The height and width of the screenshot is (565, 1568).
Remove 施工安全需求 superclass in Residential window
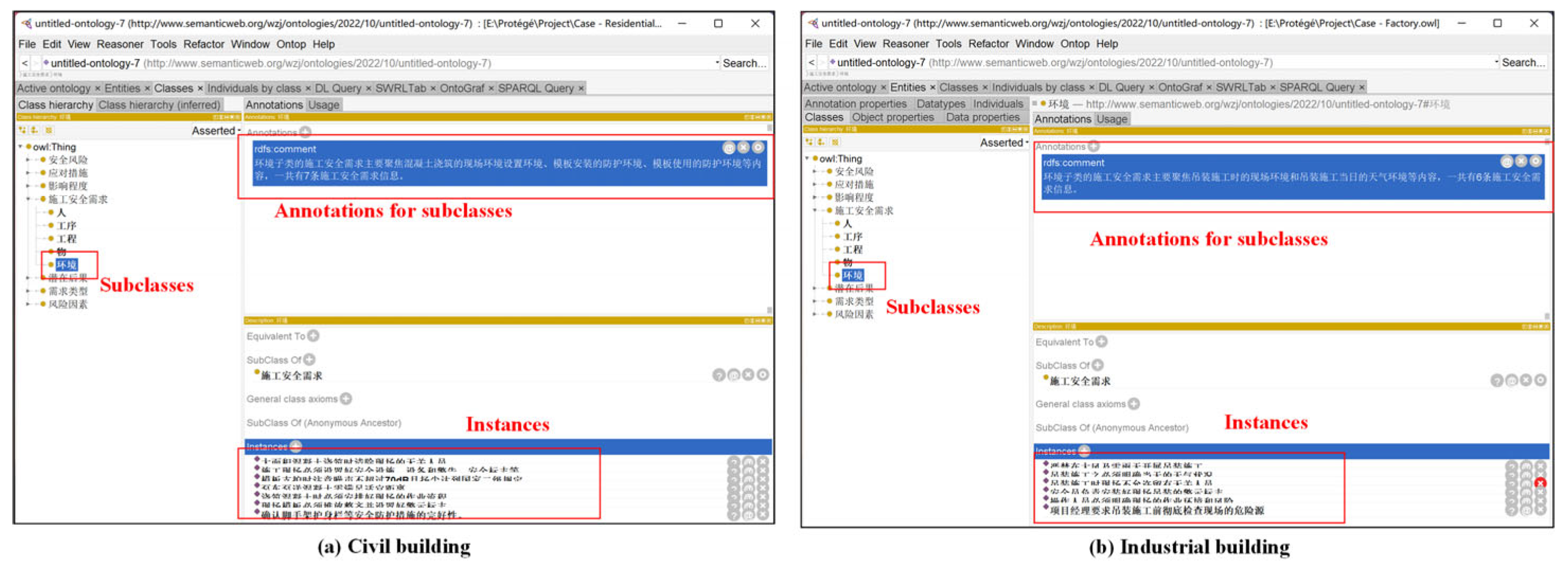coord(748,375)
